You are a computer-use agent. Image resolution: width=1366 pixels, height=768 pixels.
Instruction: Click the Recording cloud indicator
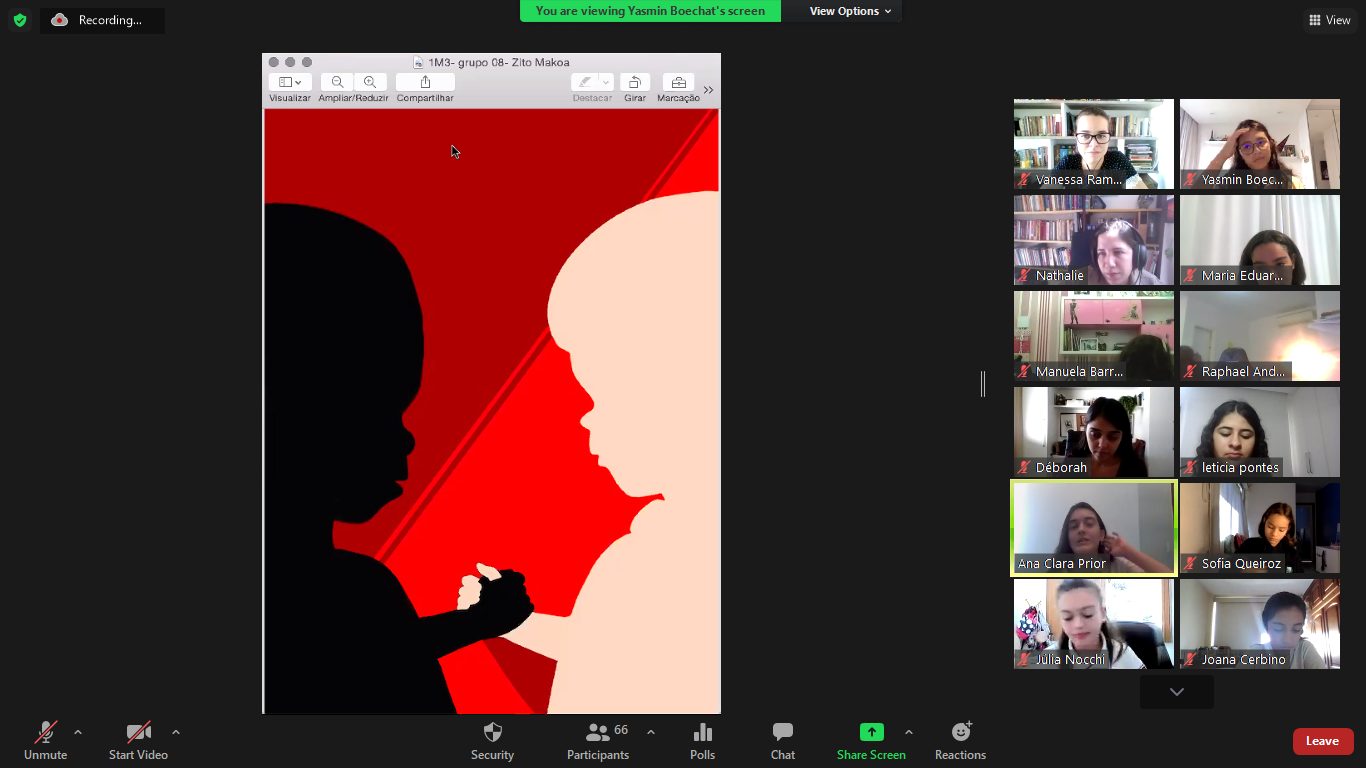[x=60, y=20]
